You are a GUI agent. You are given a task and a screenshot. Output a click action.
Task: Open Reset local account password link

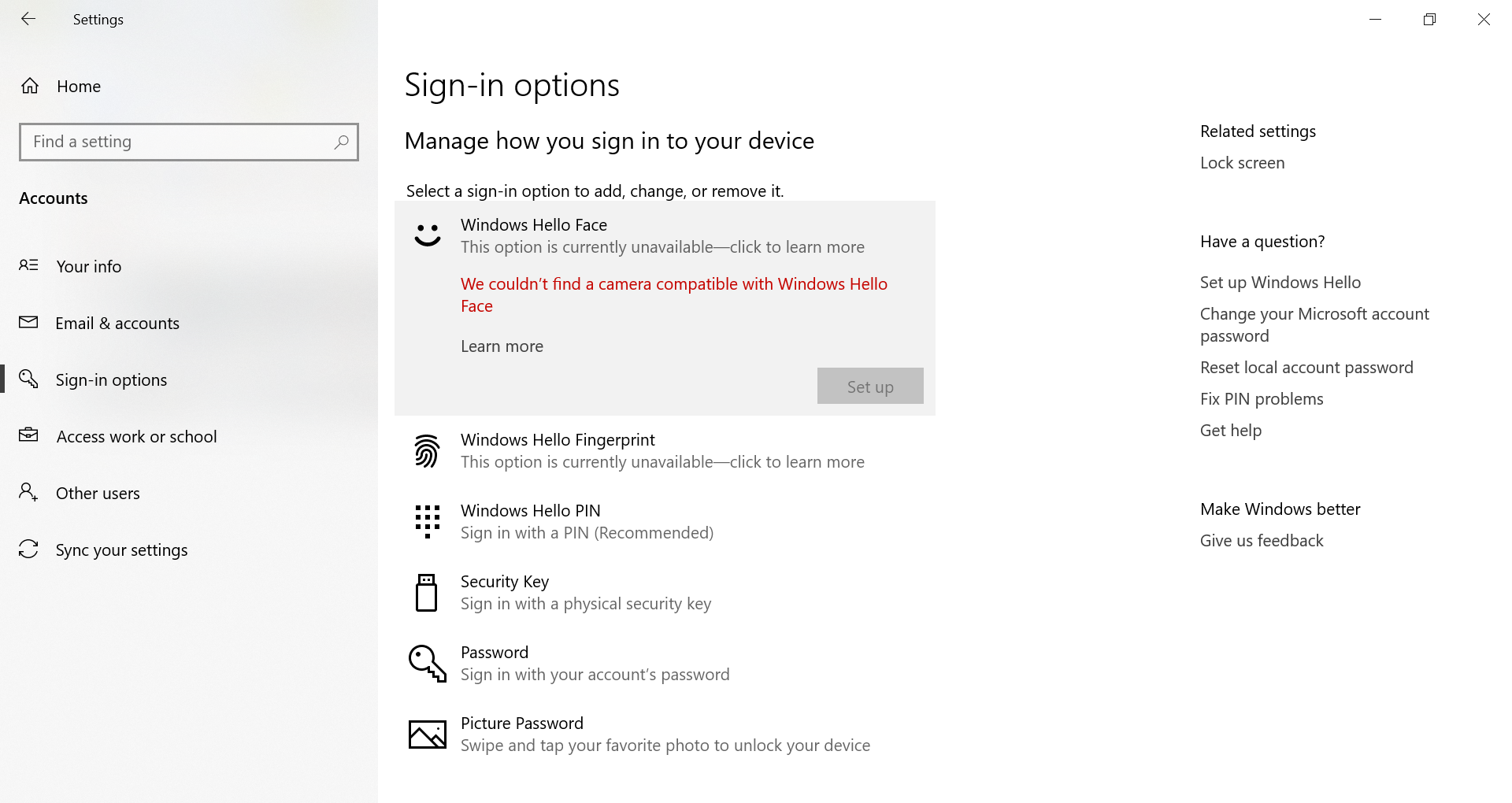pos(1306,368)
